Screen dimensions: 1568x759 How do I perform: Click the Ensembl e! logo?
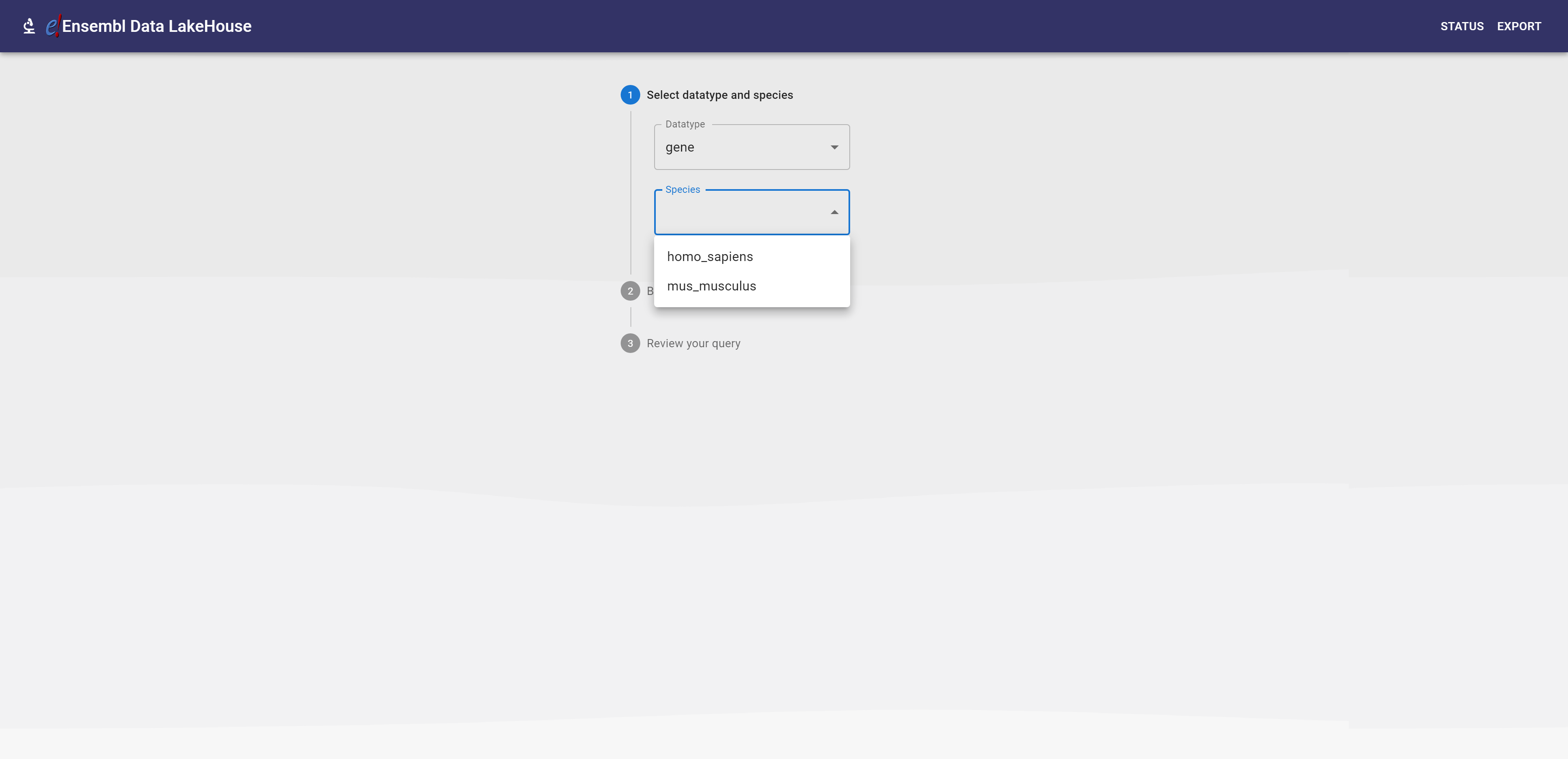[x=52, y=26]
